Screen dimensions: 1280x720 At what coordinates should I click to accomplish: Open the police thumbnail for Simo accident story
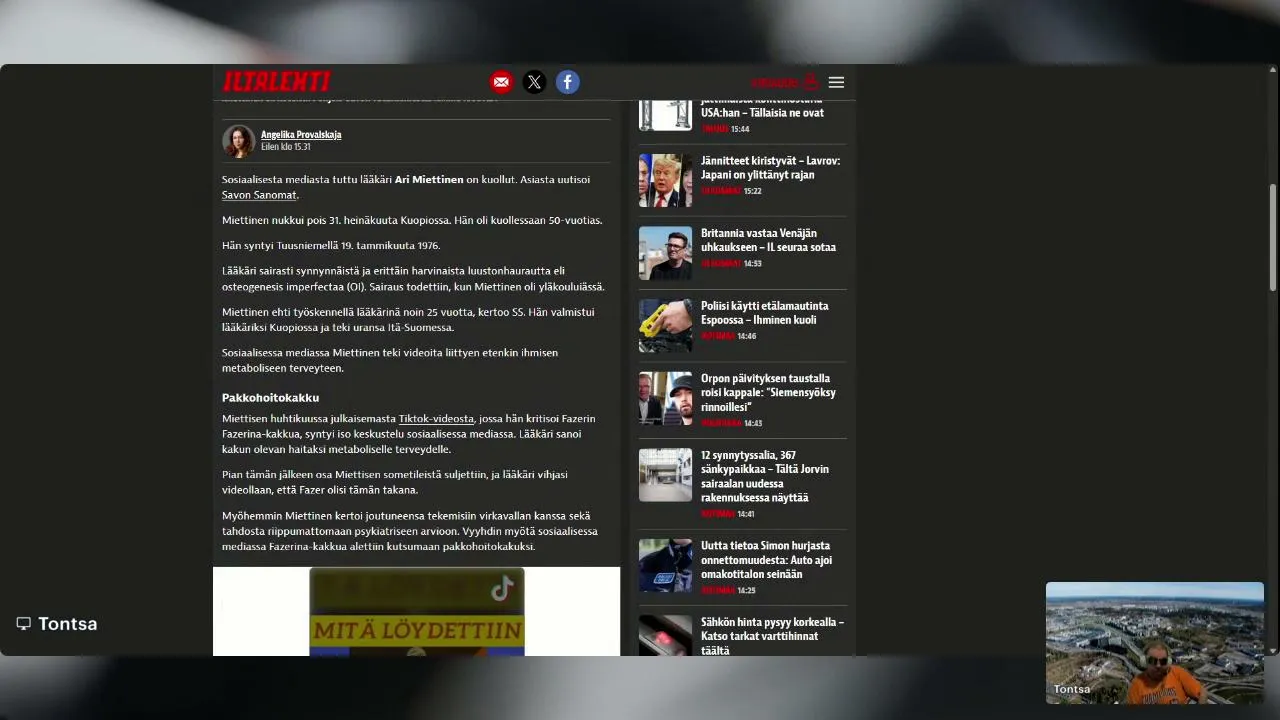pos(665,565)
